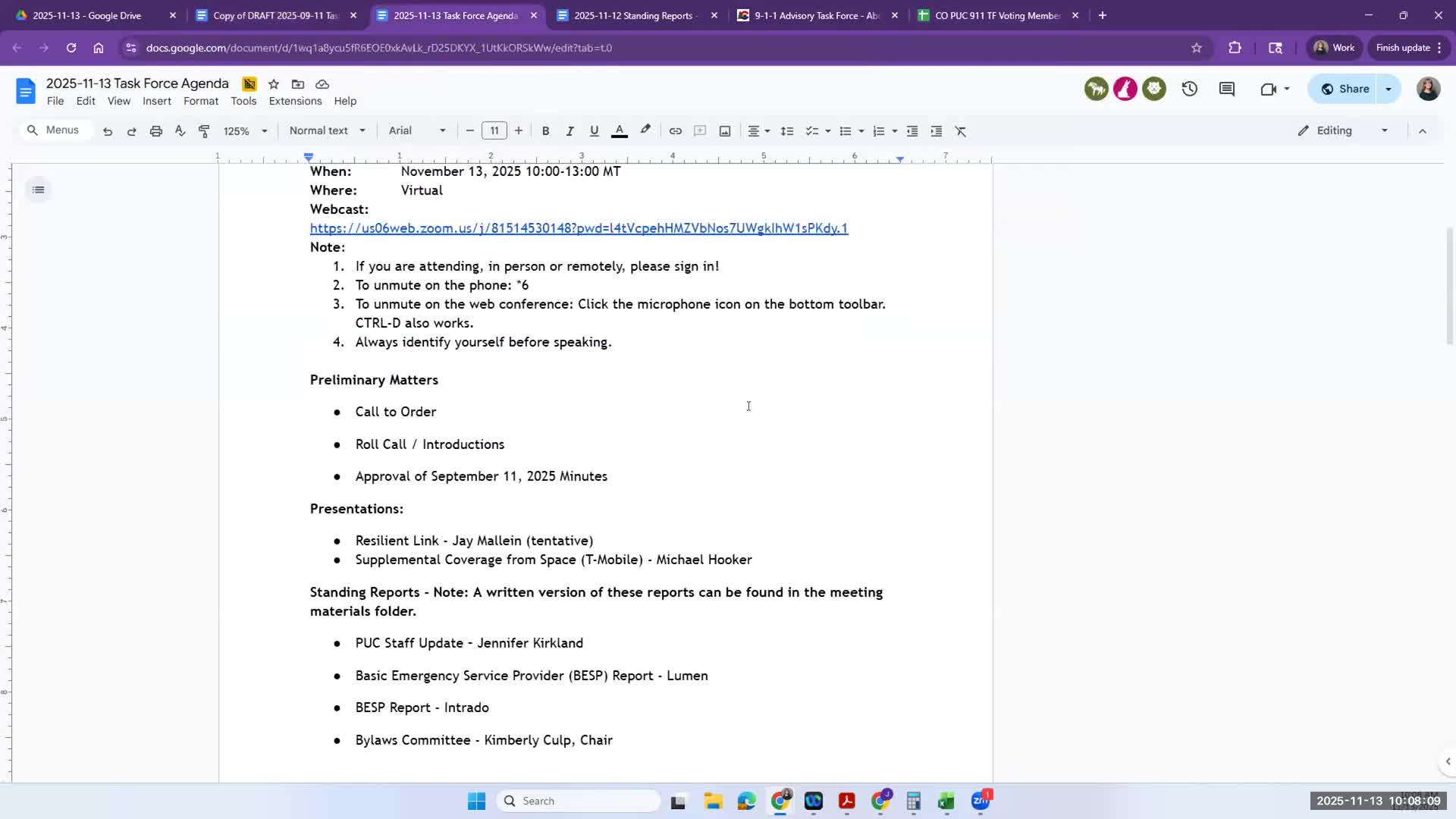Click the insert image icon
1456x819 pixels.
pos(725,131)
